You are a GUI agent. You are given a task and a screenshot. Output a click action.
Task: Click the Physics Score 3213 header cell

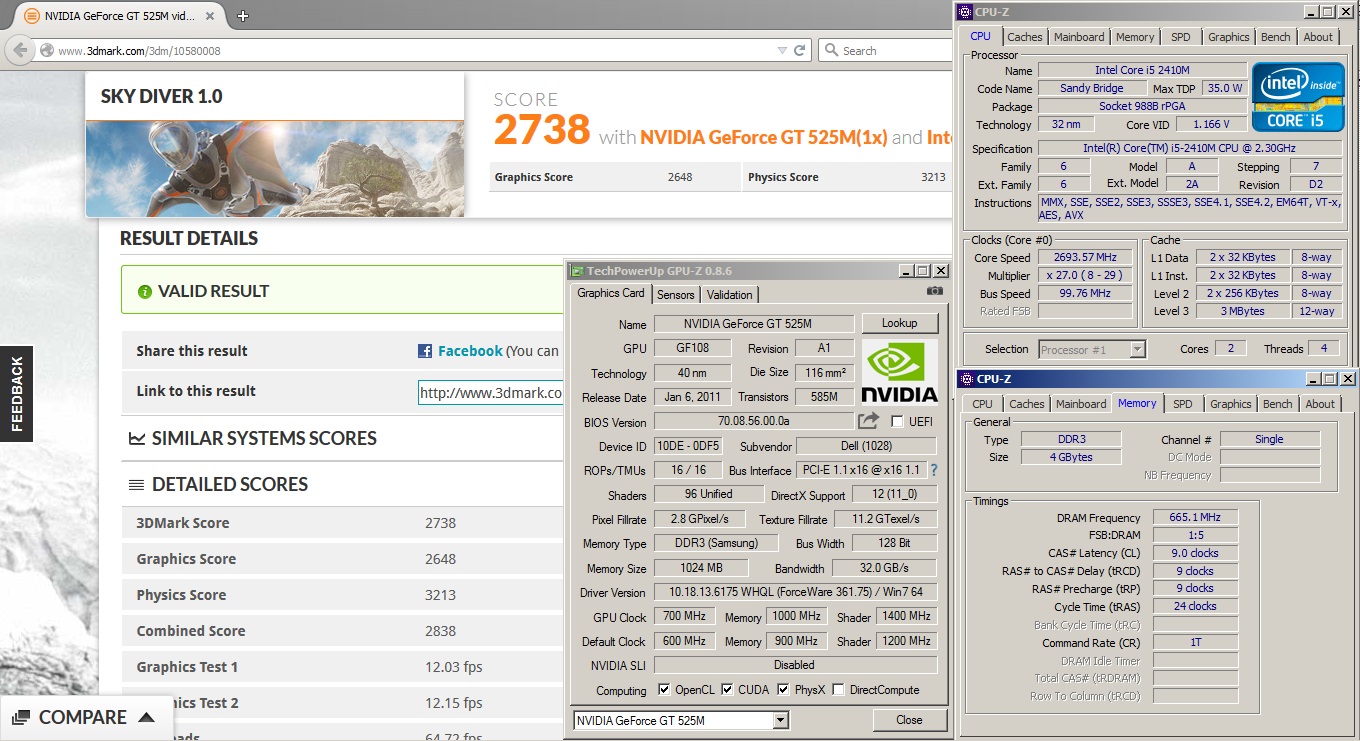(x=847, y=177)
